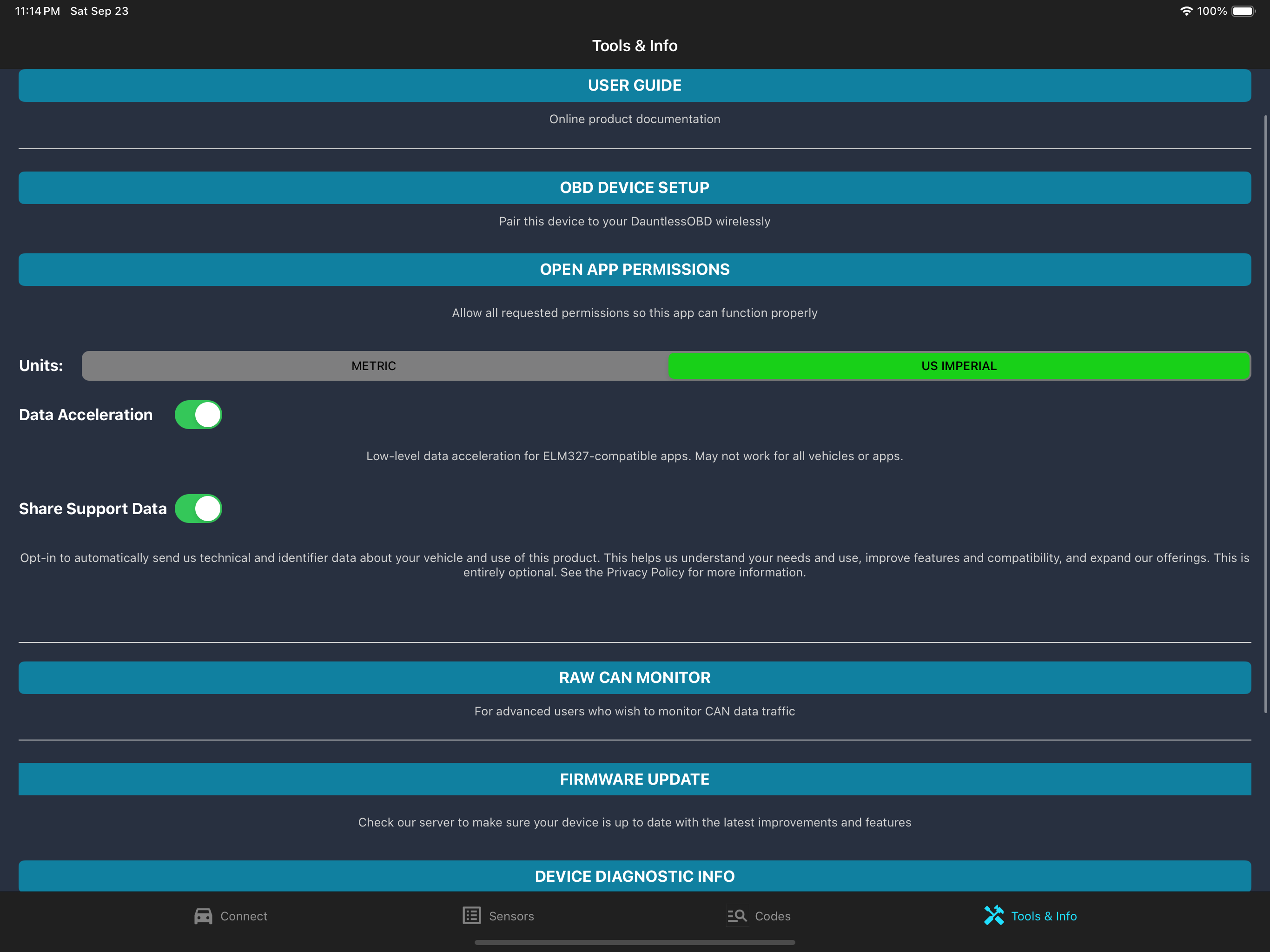Open DEVICE DIAGNOSTIC INFO

coord(635,876)
